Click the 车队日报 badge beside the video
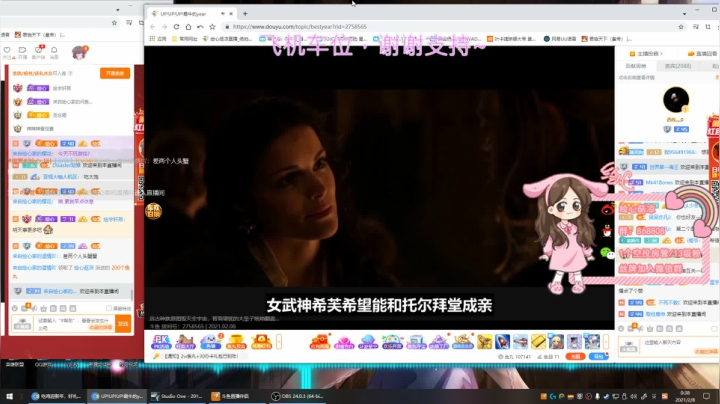The height and width of the screenshot is (404, 720). click(153, 211)
